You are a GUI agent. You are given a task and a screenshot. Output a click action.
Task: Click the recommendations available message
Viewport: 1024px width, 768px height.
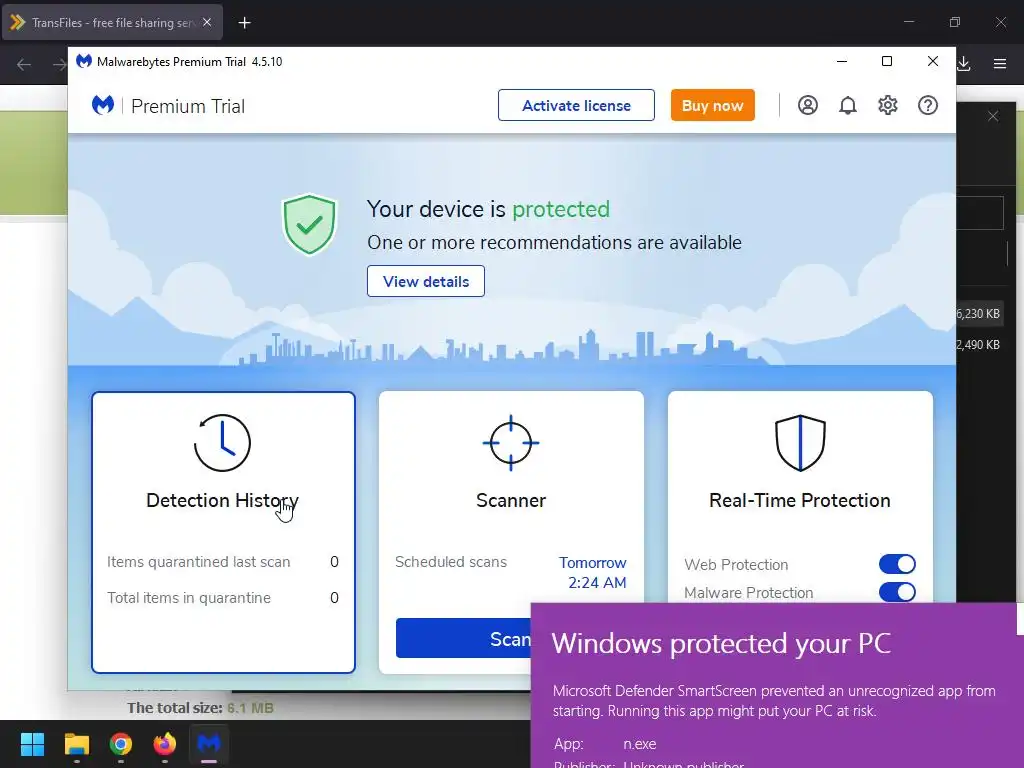coord(554,242)
